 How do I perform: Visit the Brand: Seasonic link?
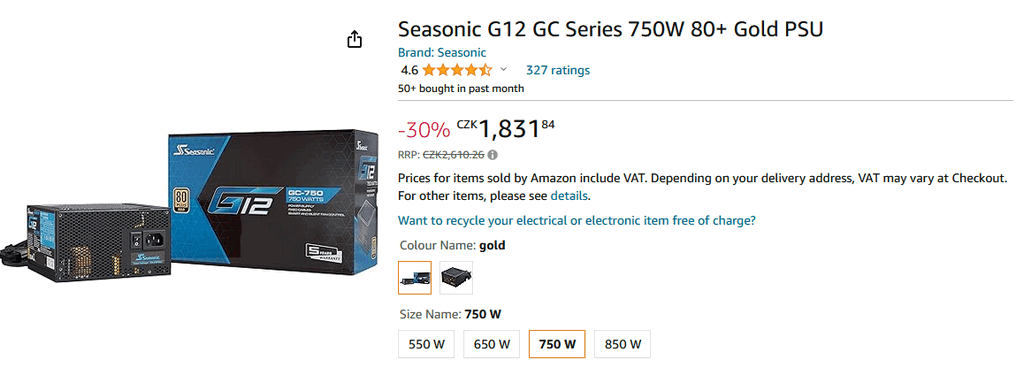click(x=442, y=53)
